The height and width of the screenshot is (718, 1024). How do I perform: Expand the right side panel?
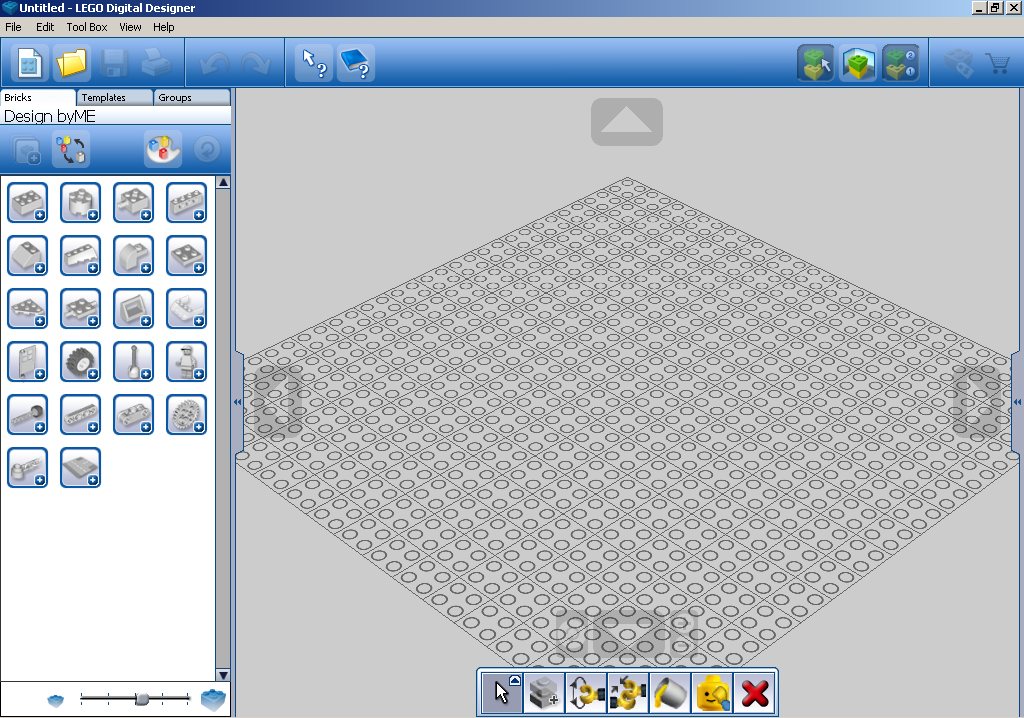1017,402
